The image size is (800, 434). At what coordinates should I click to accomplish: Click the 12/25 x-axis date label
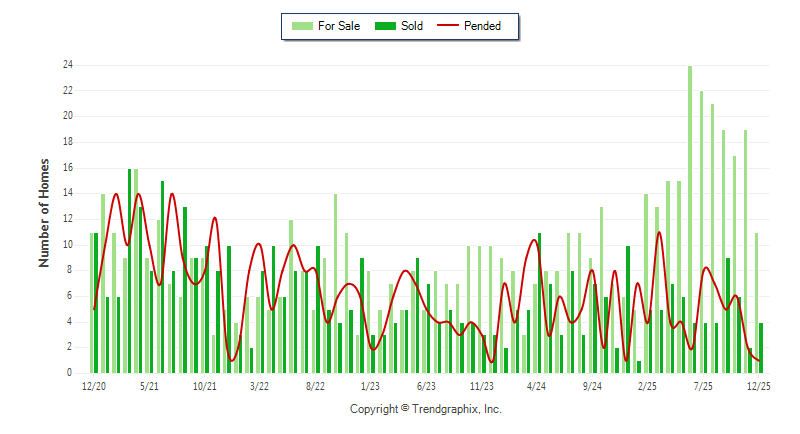tap(758, 386)
